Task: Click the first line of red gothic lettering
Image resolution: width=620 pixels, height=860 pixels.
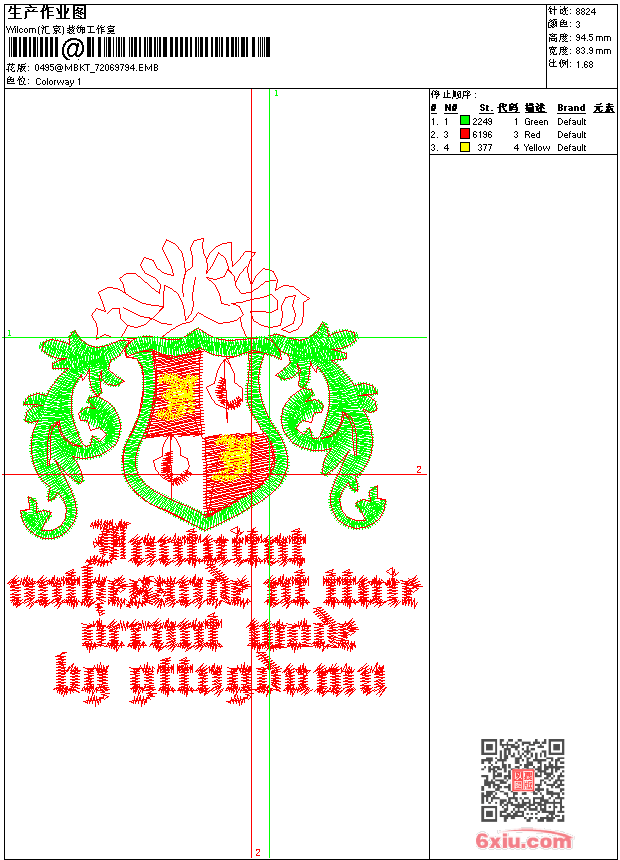Action: pos(199,544)
